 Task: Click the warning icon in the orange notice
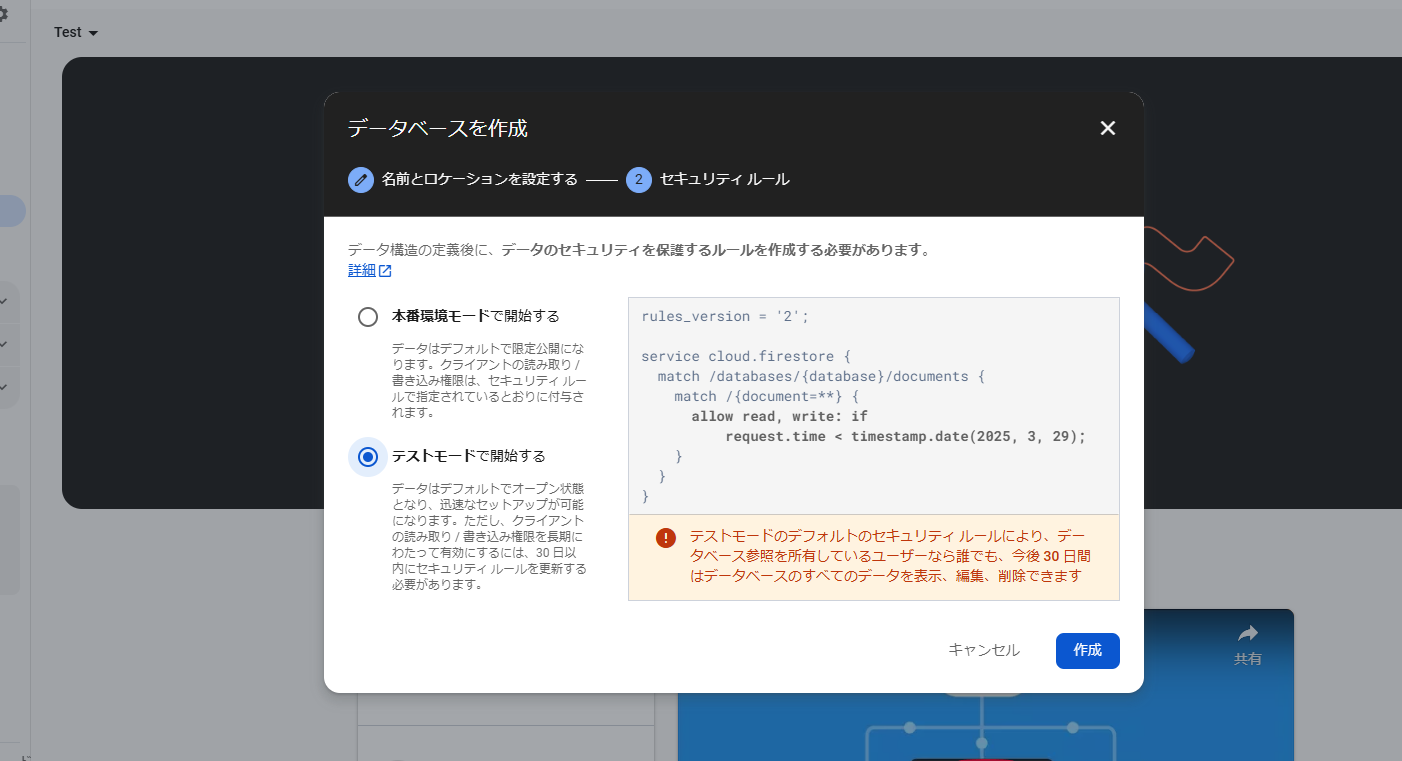(x=666, y=537)
